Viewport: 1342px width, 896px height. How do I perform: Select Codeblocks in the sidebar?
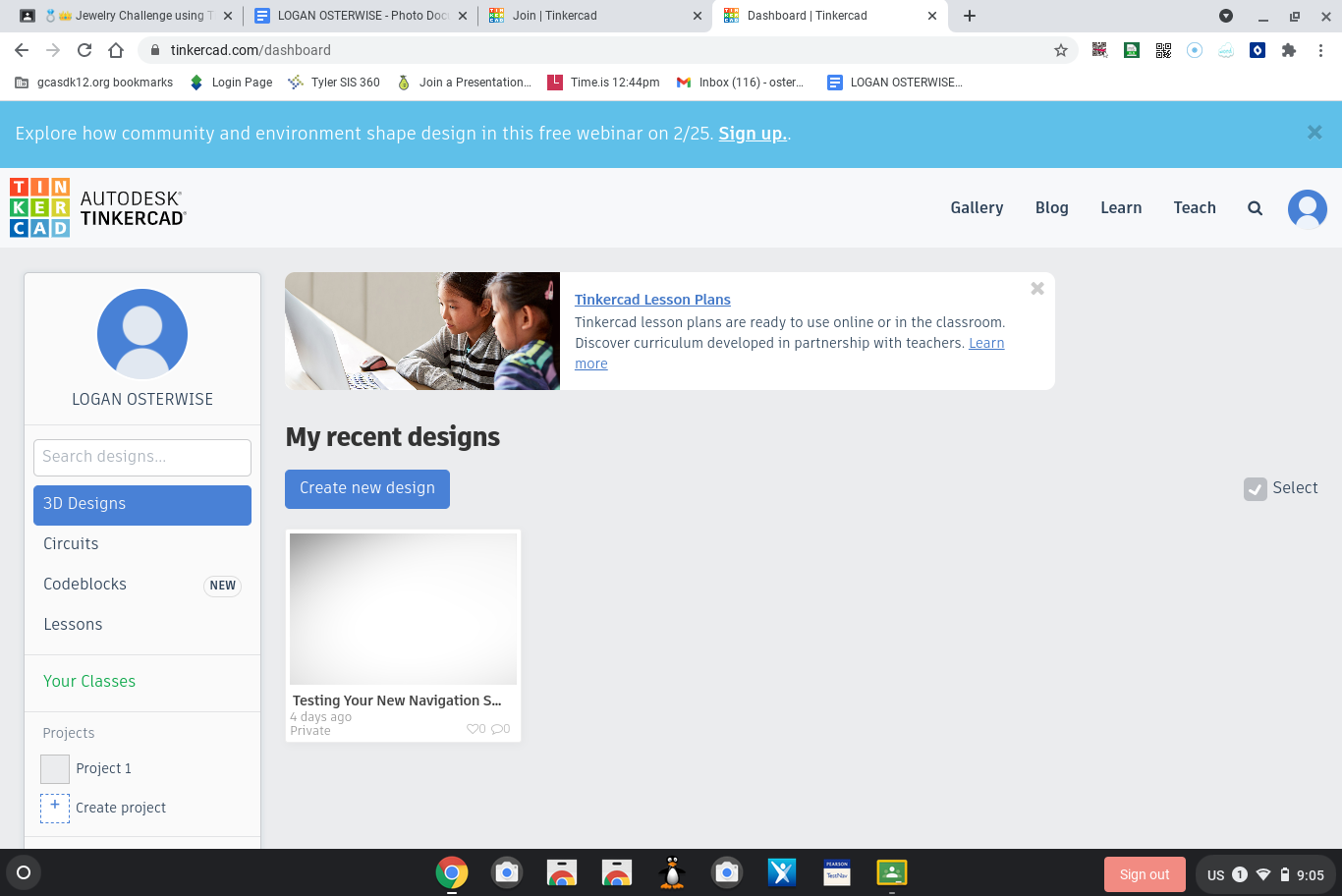pyautogui.click(x=142, y=585)
